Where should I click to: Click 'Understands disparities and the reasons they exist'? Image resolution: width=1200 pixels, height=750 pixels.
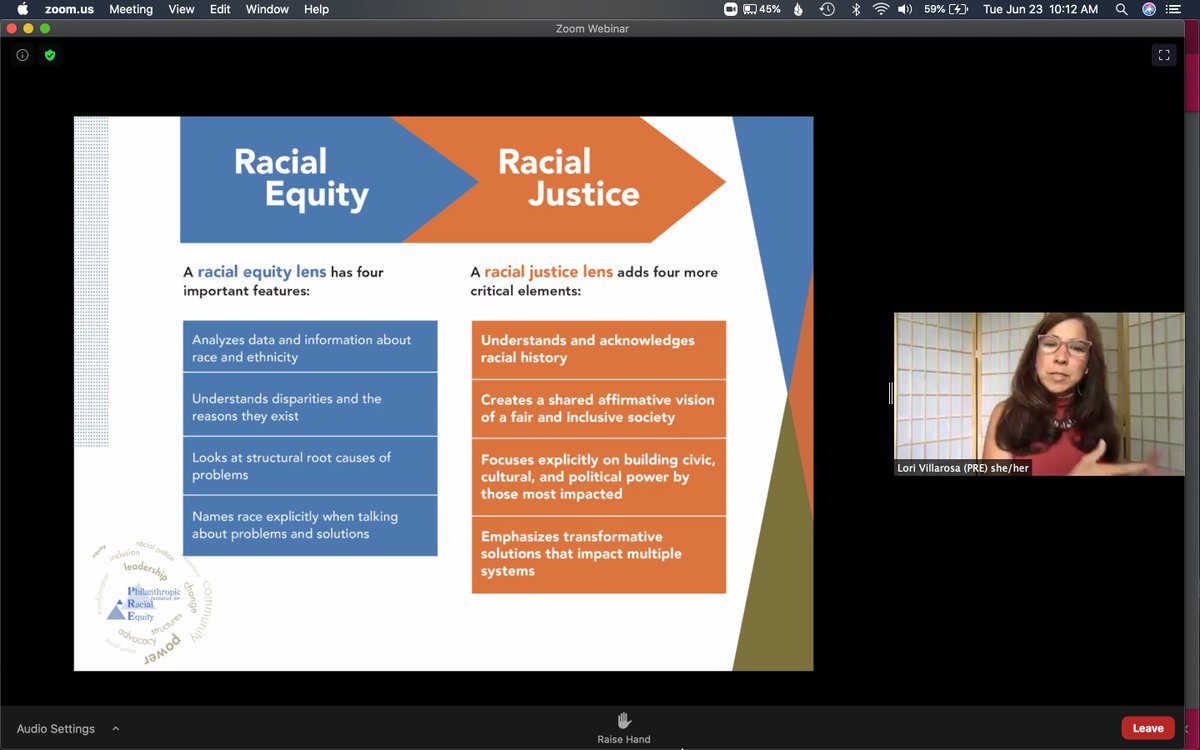point(310,405)
